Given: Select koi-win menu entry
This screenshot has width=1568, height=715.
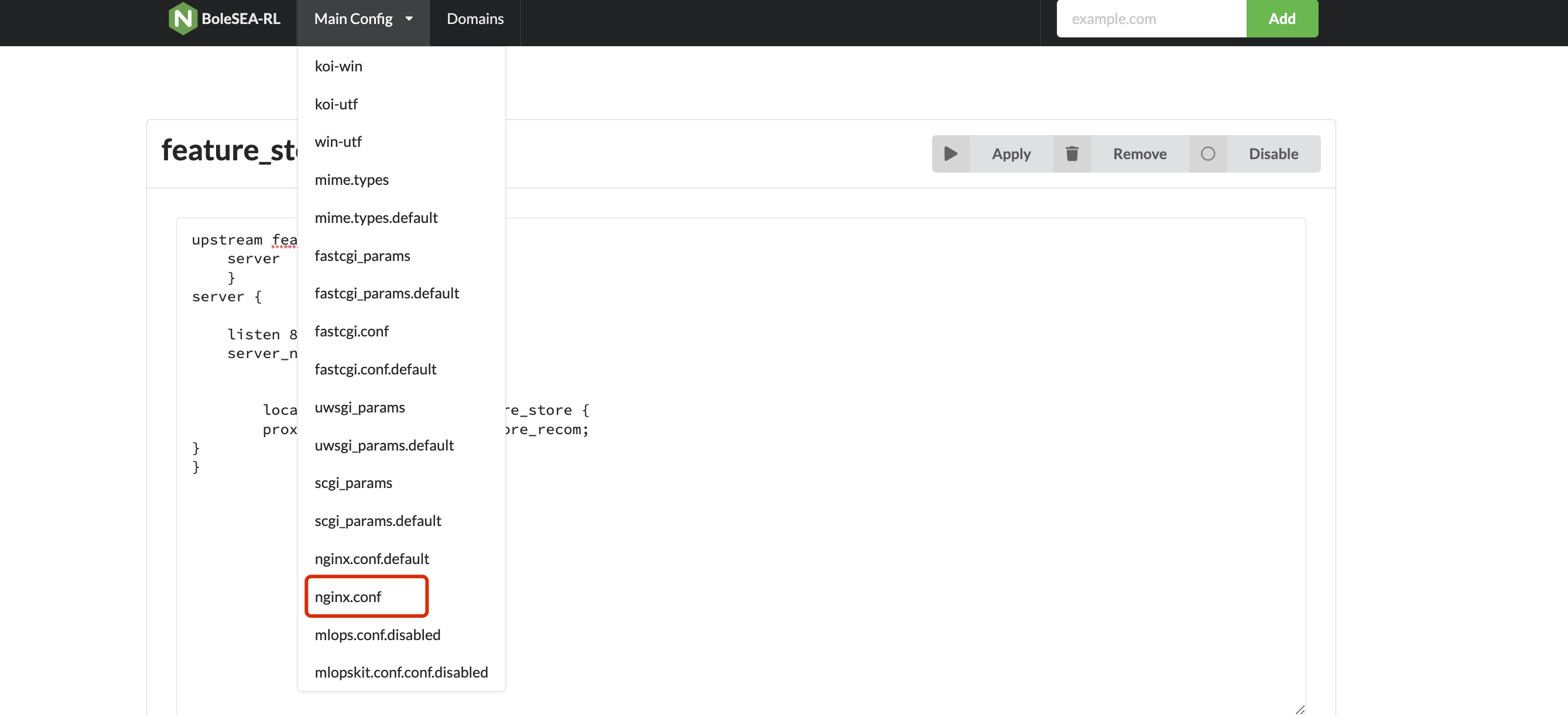Looking at the screenshot, I should click(338, 66).
